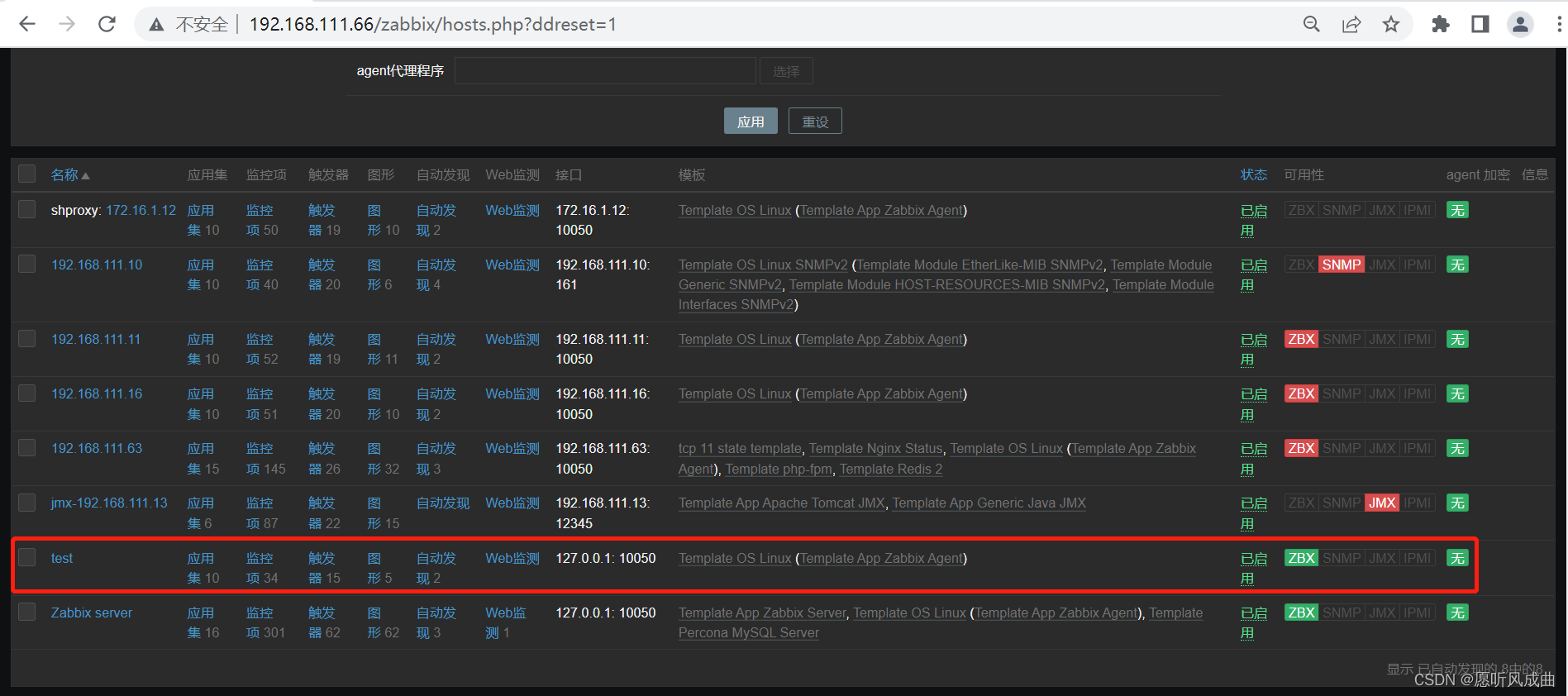
Task: Reload the page with the refresh icon
Action: tap(107, 24)
